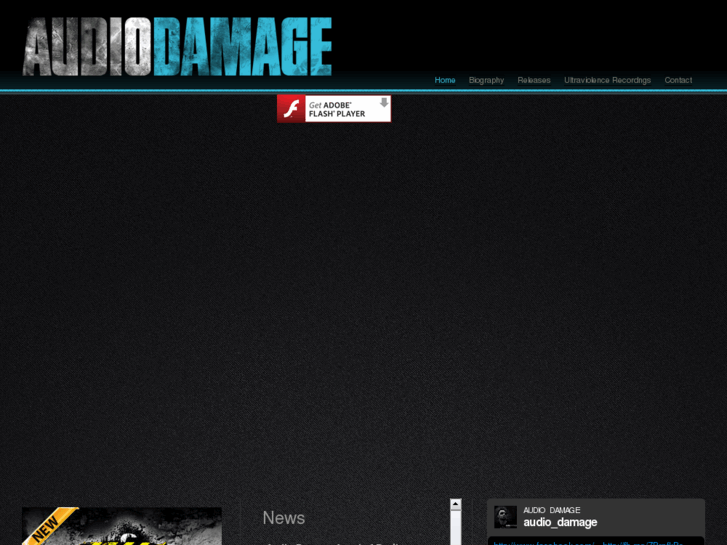This screenshot has width=727, height=545.
Task: Open the facebook link in the tweet
Action: coord(544,543)
